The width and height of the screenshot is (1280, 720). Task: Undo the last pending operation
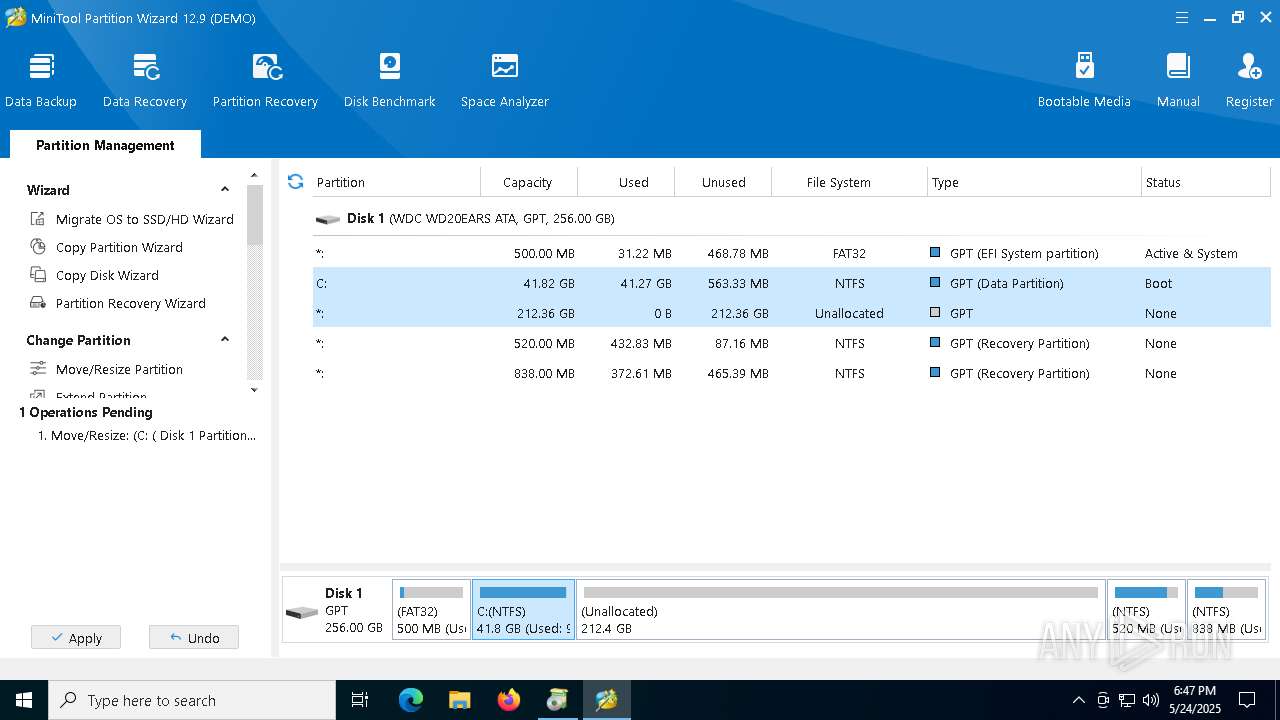[x=194, y=637]
